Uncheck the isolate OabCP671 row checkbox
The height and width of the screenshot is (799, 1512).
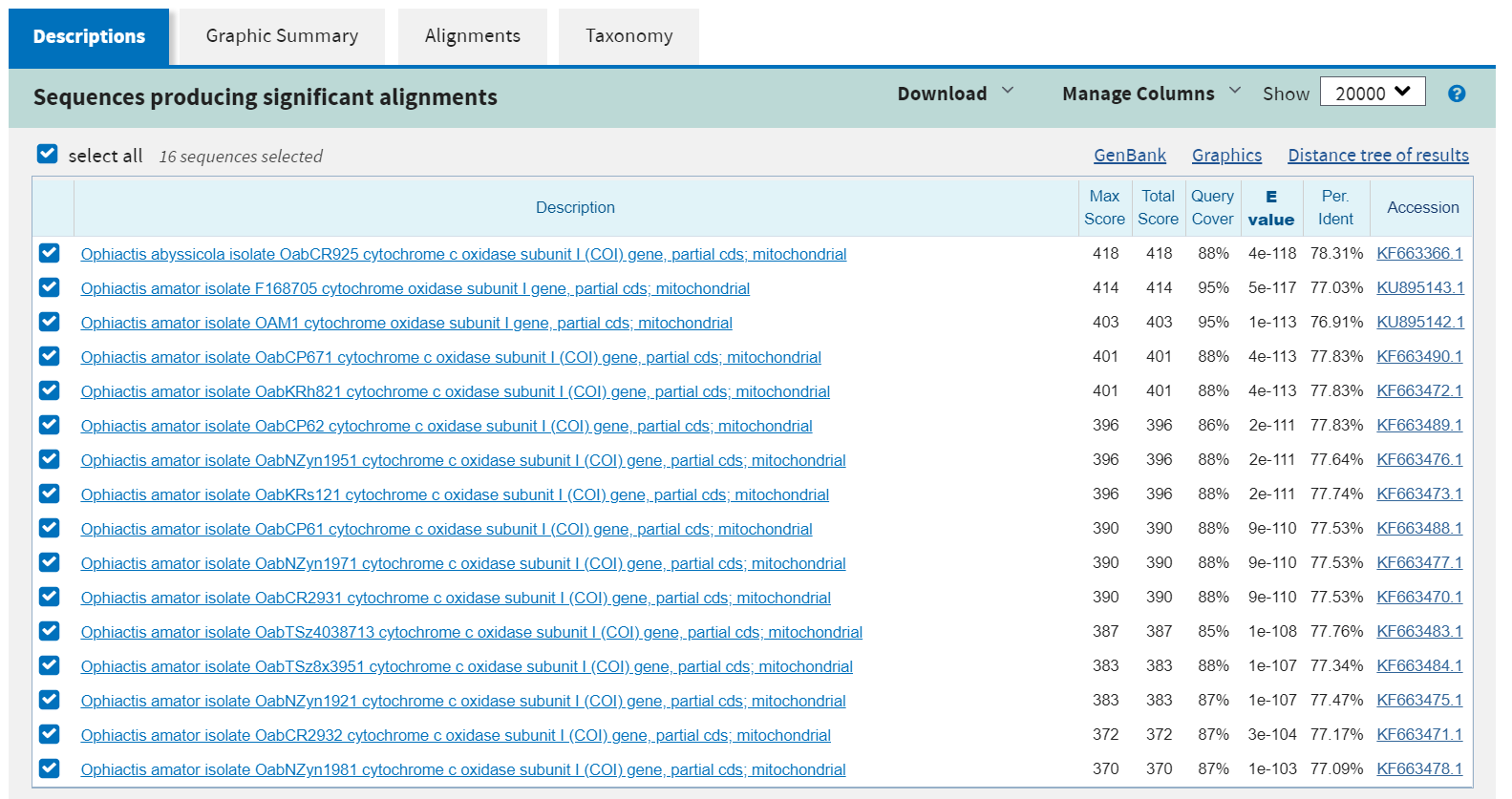pos(50,356)
